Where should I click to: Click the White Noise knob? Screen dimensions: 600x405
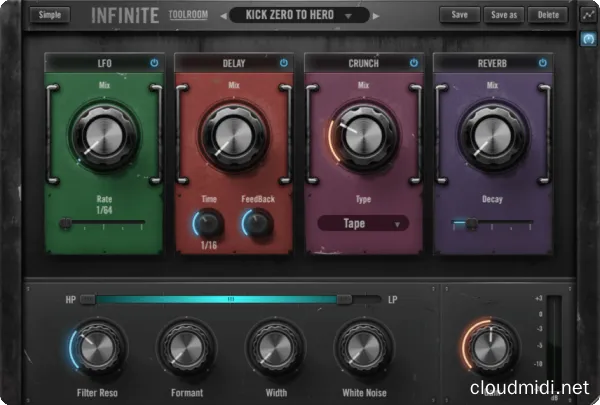point(364,348)
